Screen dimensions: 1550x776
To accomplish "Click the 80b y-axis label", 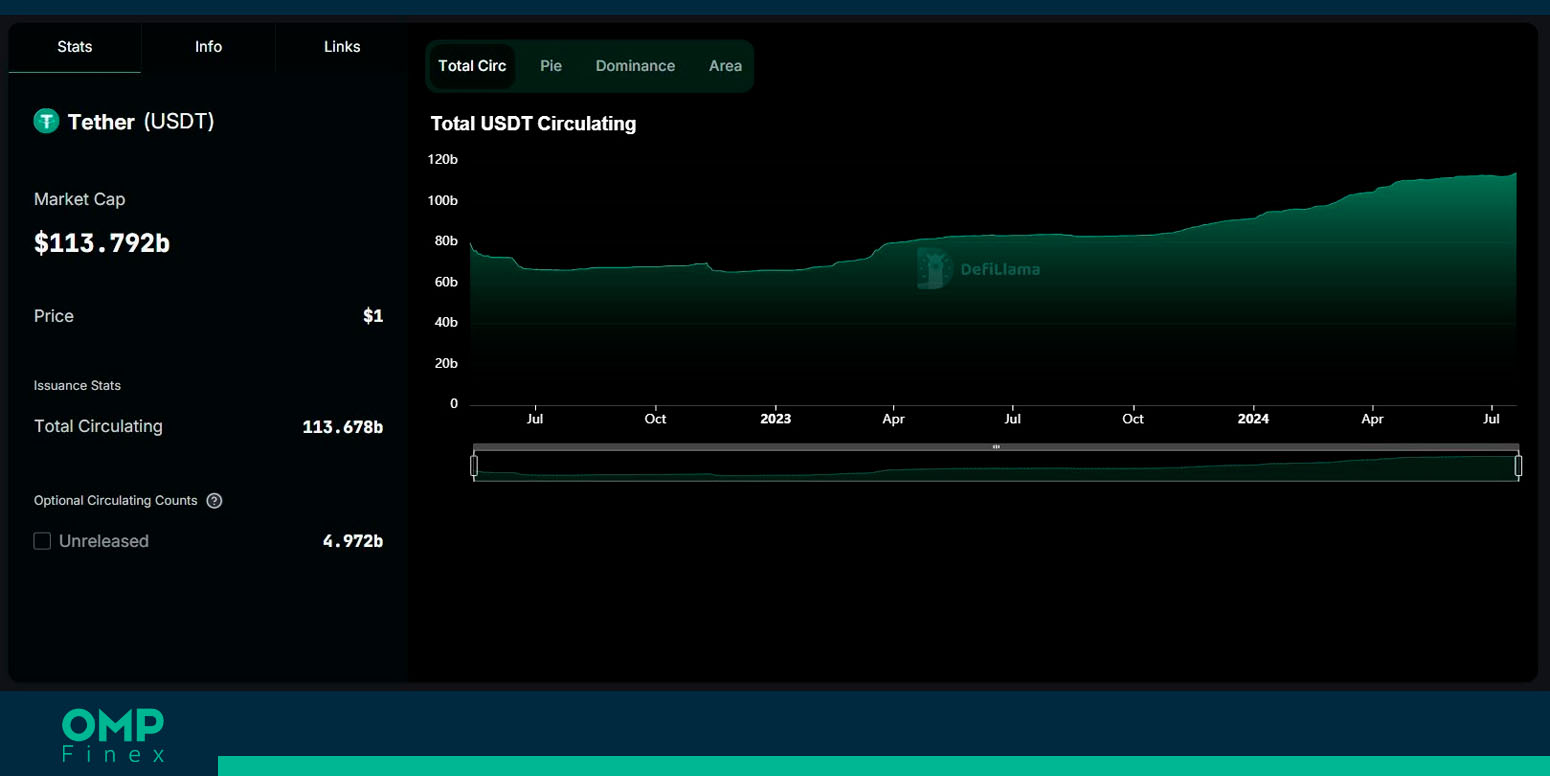I will (446, 241).
